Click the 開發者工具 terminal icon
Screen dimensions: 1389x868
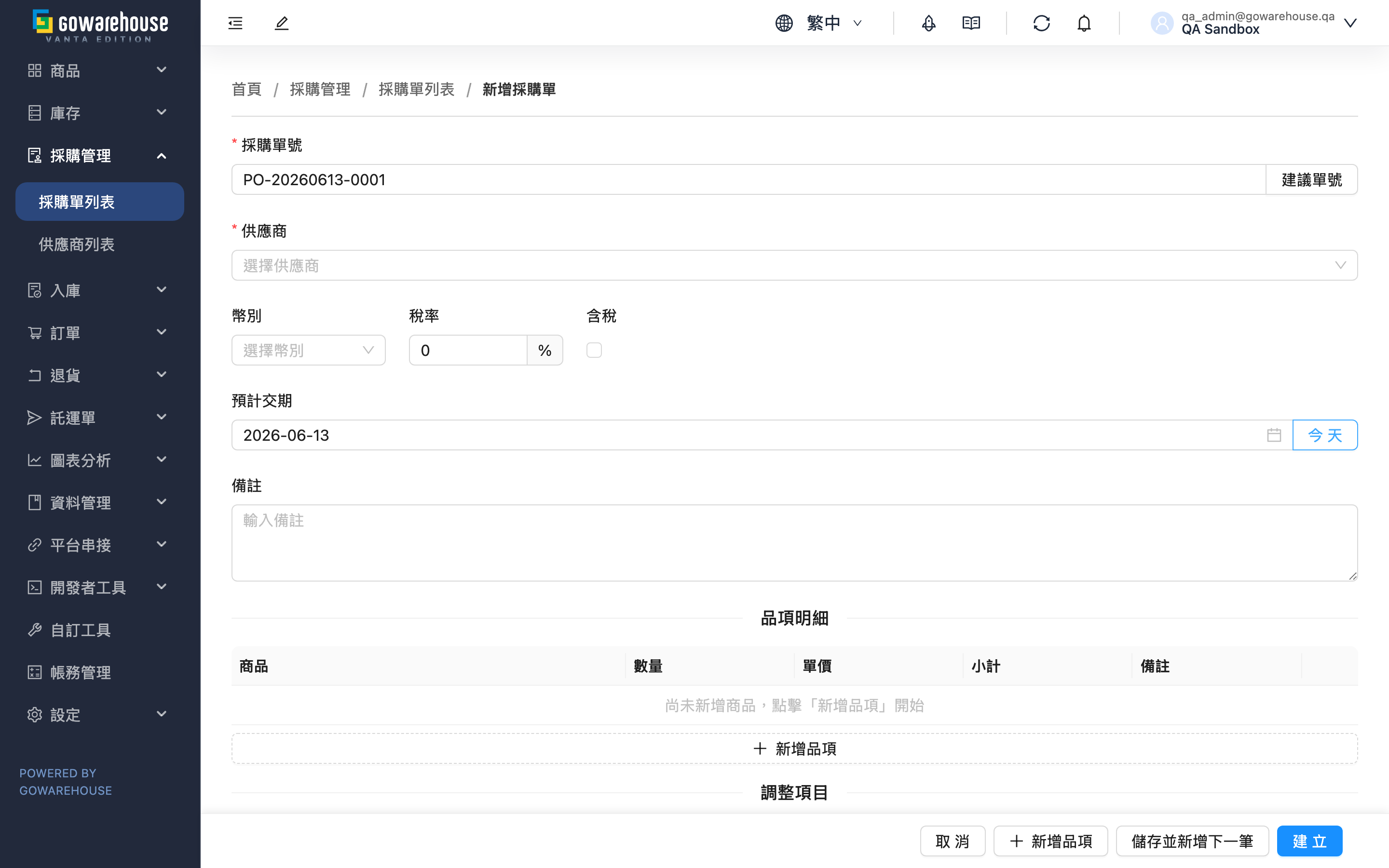[x=34, y=587]
